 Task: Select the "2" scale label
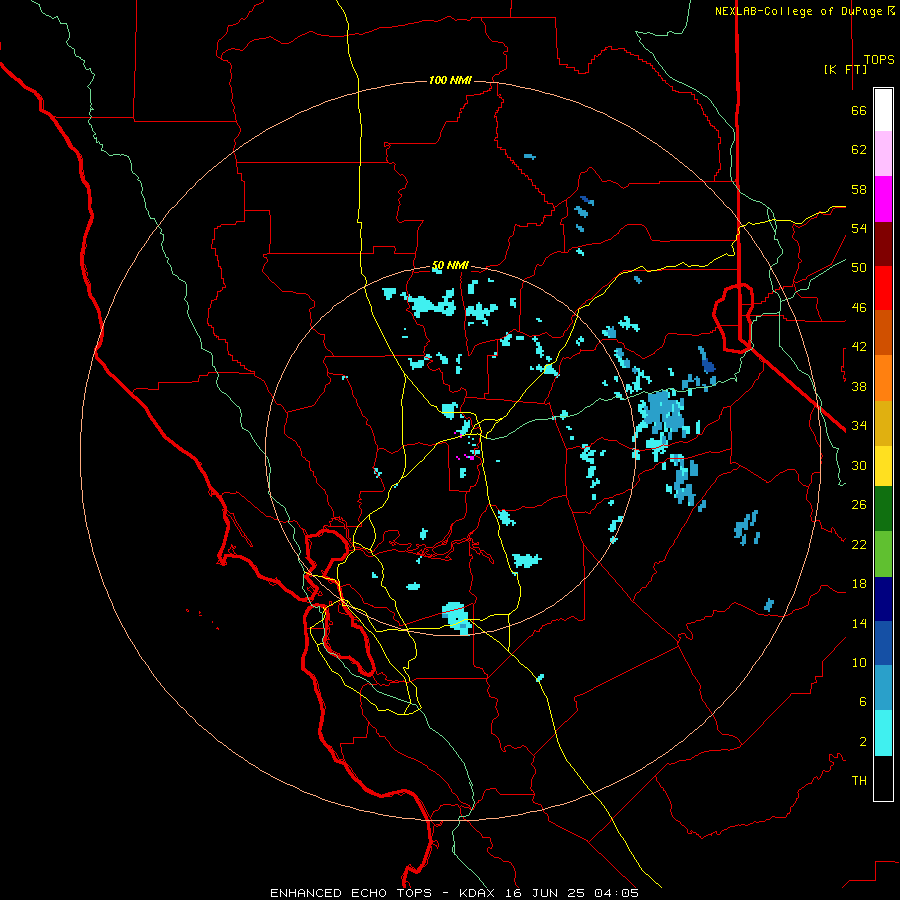point(863,742)
